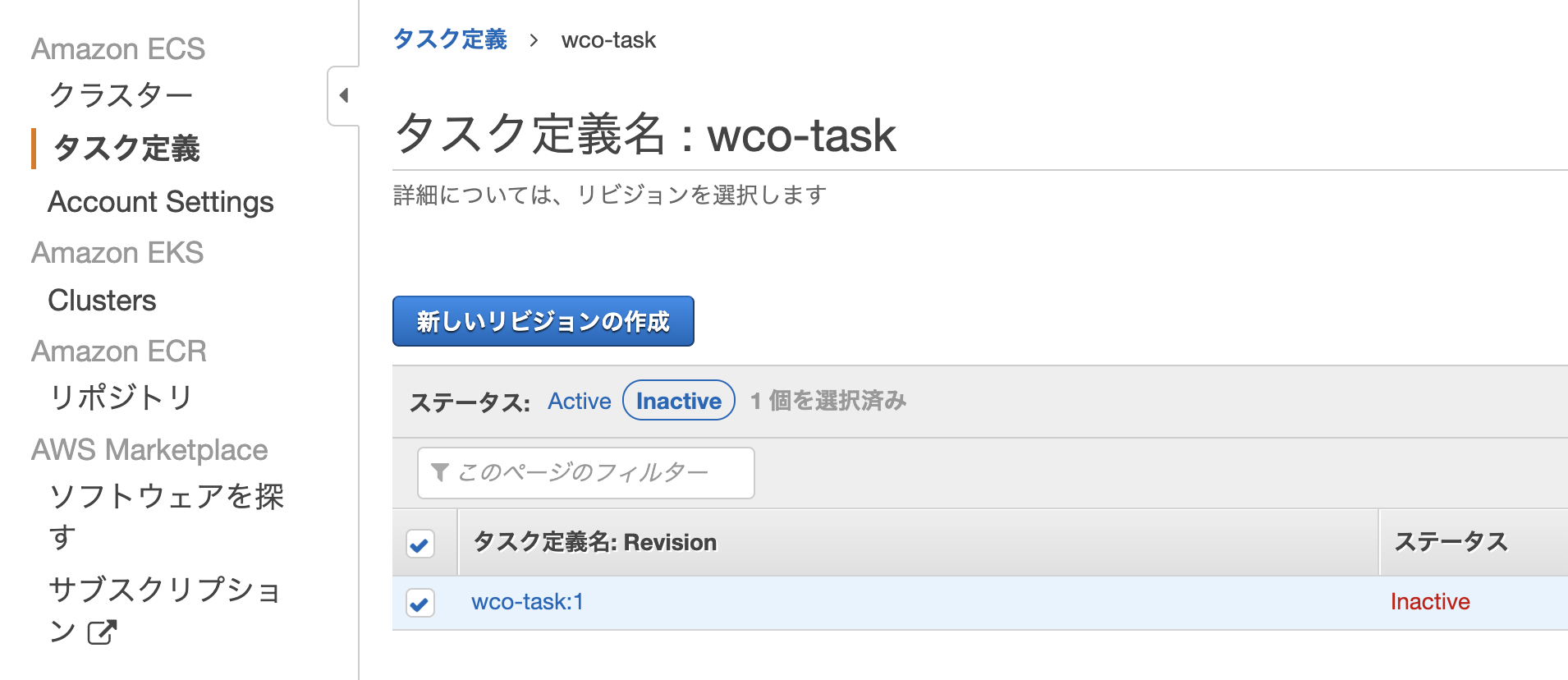Open ソフトウェアを探す in AWS Marketplace
The image size is (1568, 680).
[166, 498]
